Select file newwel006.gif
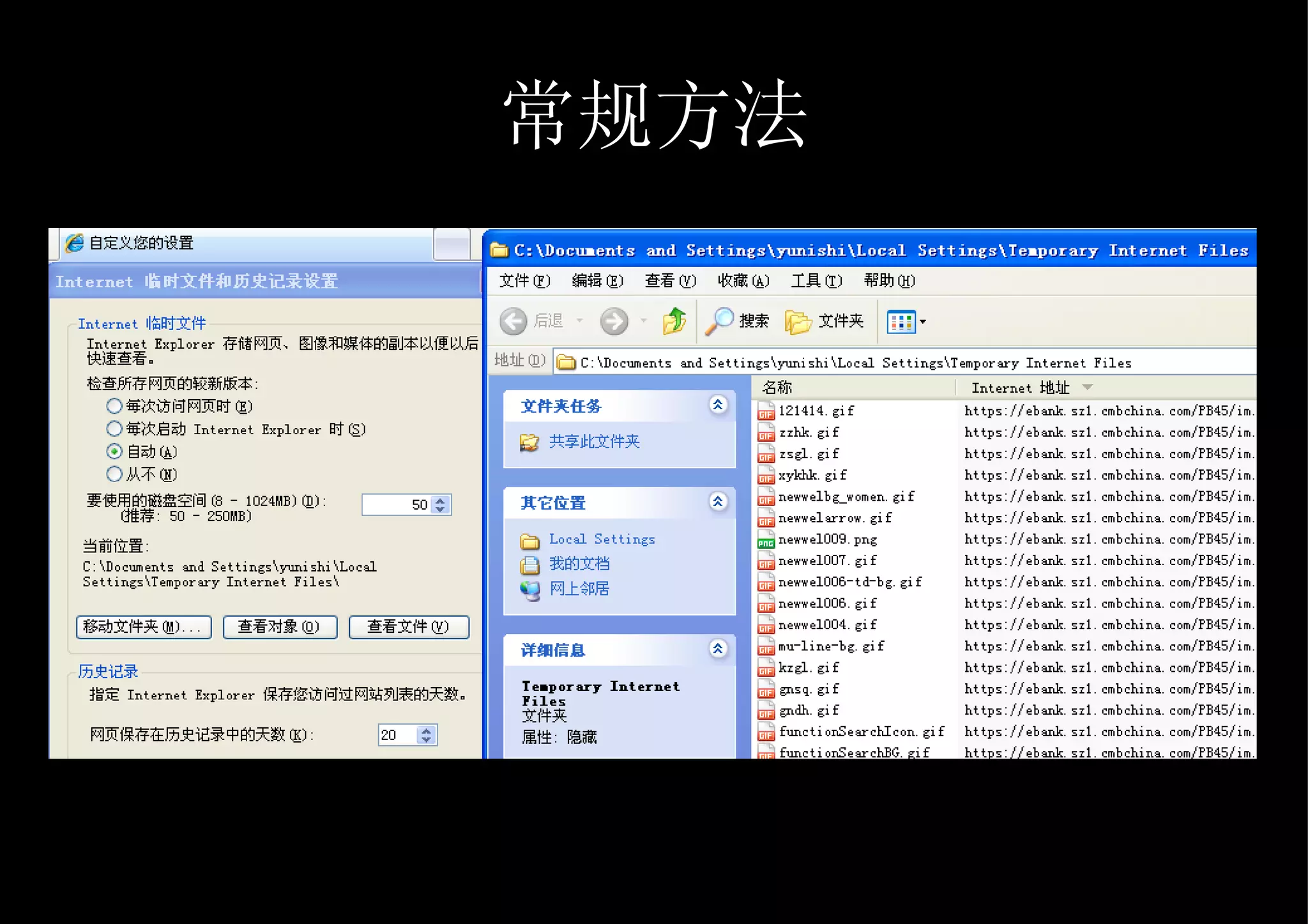The image size is (1308, 924). point(827,603)
